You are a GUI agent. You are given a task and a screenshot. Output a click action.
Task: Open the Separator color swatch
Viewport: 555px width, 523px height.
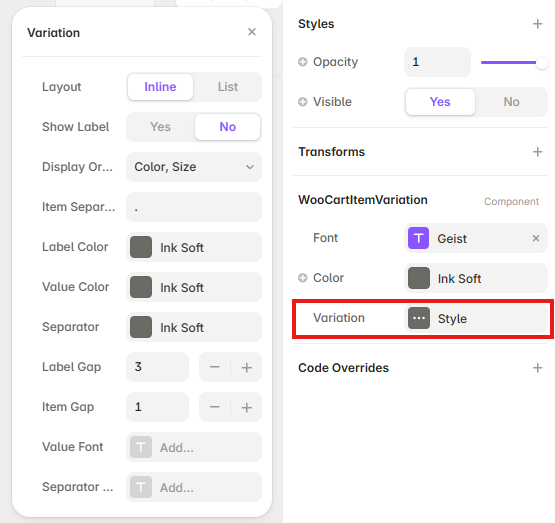pos(141,327)
